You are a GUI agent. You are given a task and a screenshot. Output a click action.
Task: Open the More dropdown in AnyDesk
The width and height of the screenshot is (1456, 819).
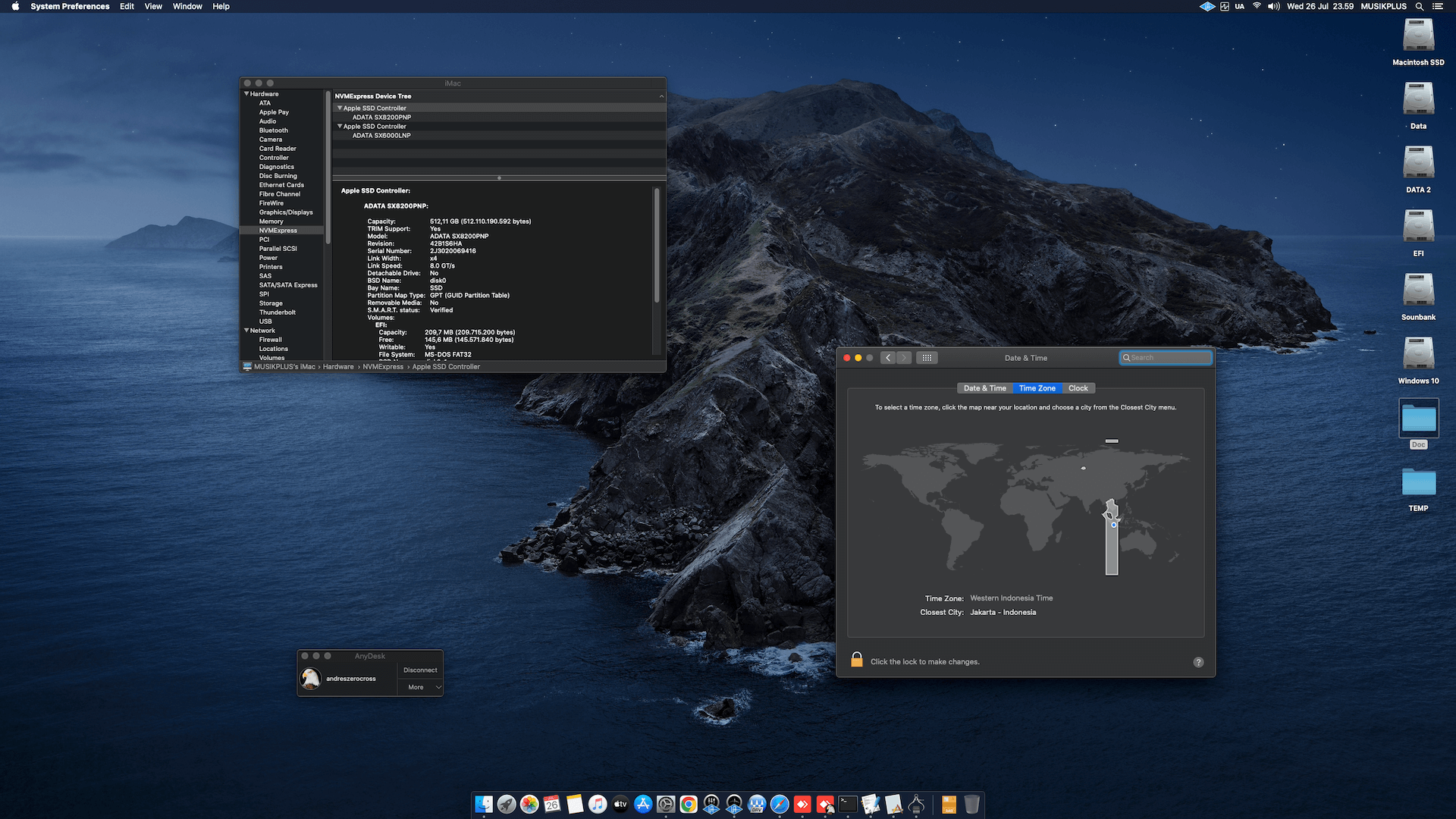[420, 687]
